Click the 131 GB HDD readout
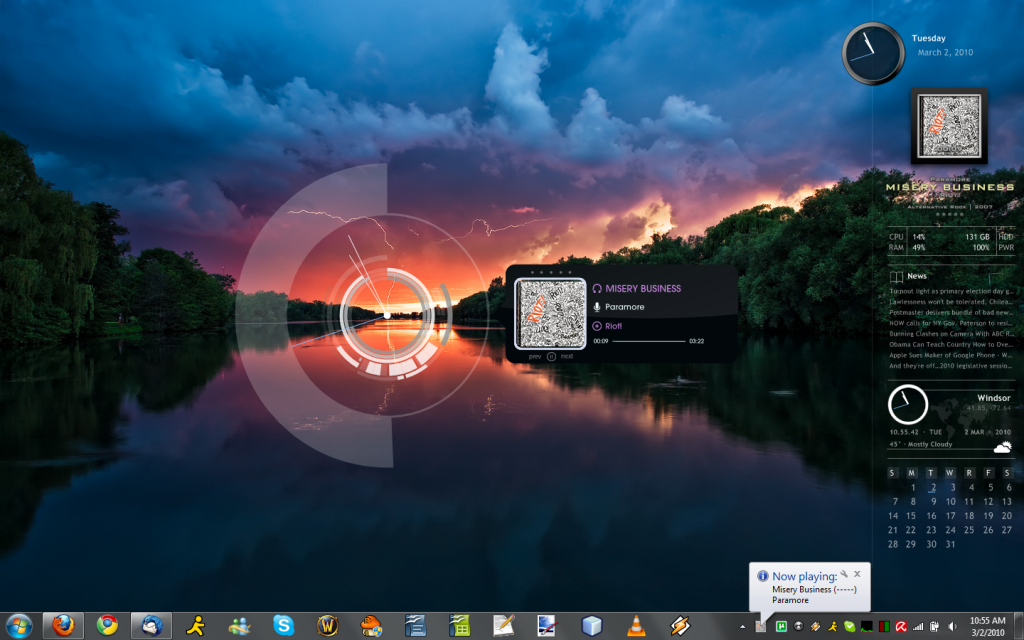 coord(978,237)
